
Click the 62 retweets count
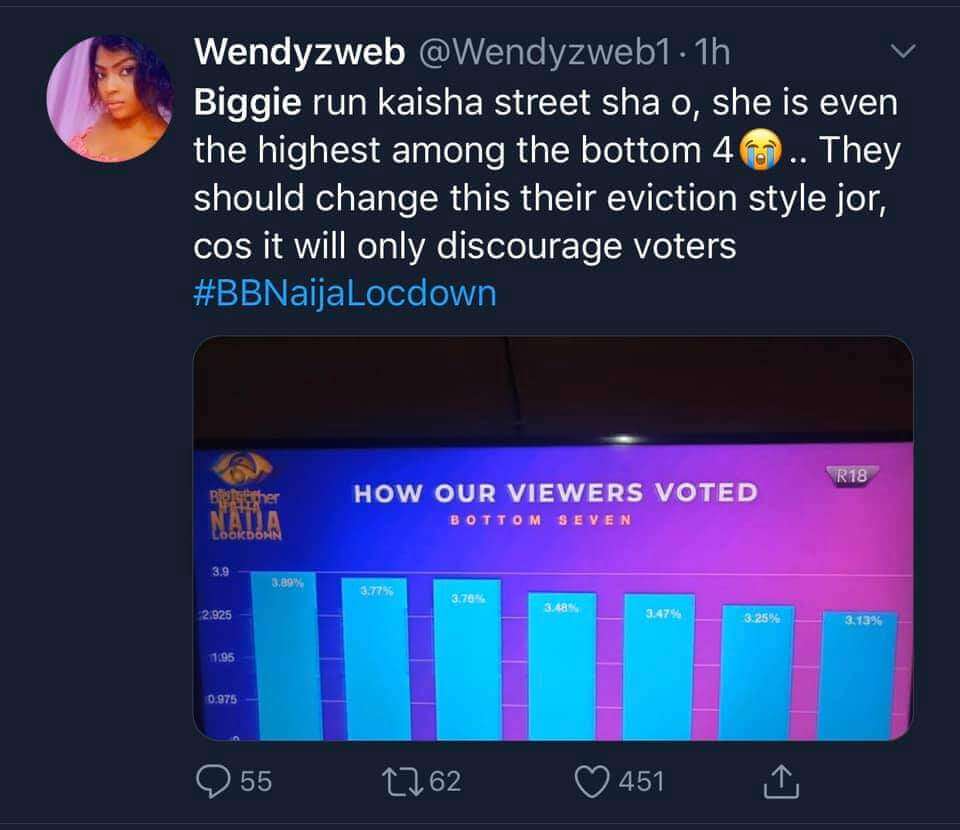tap(446, 782)
